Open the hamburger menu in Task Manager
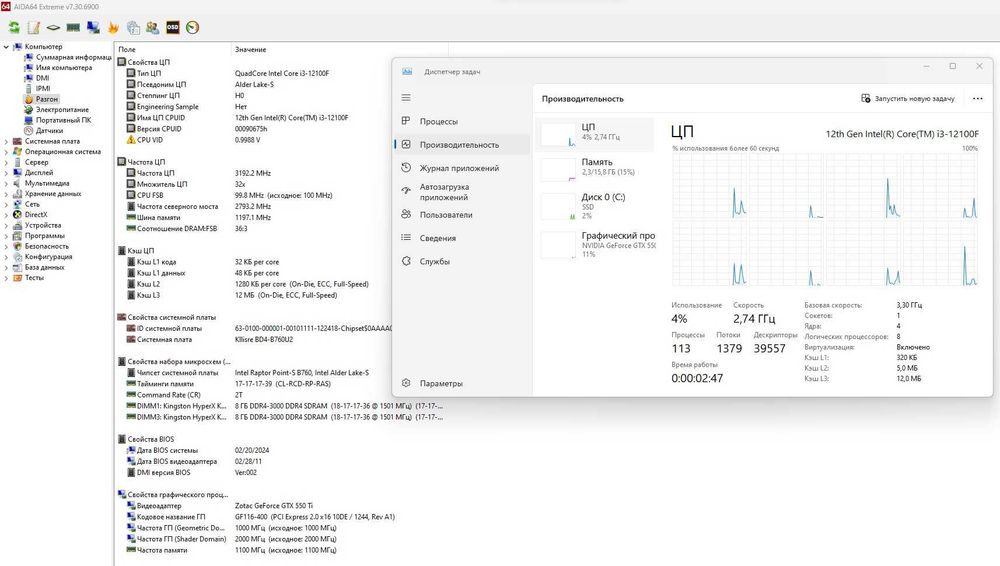 [406, 98]
